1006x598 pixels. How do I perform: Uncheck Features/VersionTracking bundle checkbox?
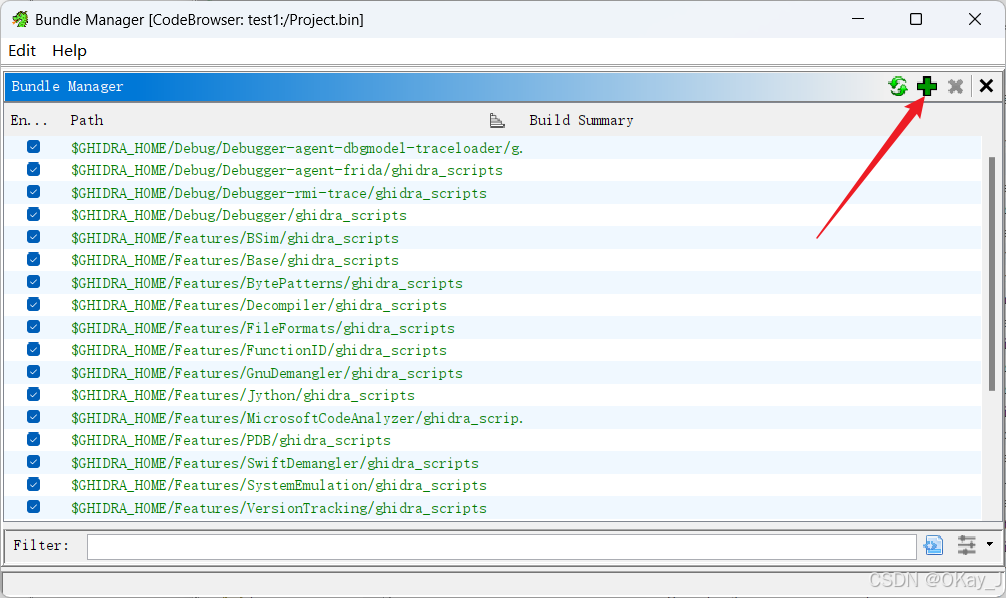(33, 506)
